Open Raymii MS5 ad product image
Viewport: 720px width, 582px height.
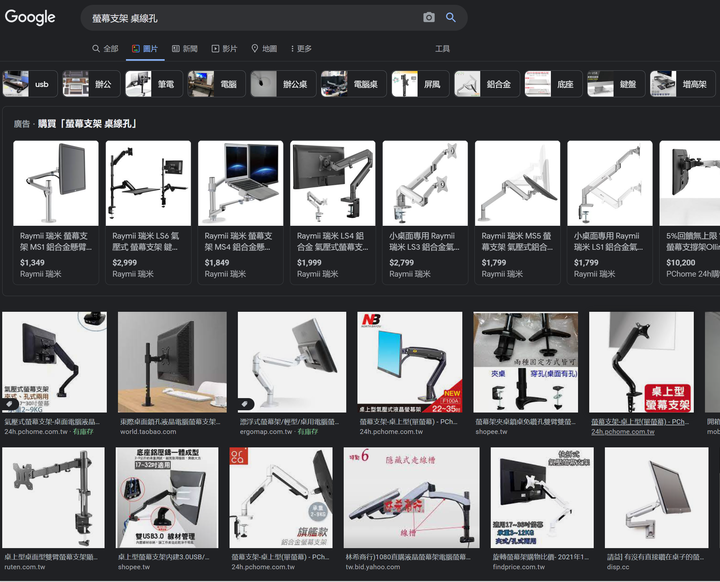click(x=518, y=183)
